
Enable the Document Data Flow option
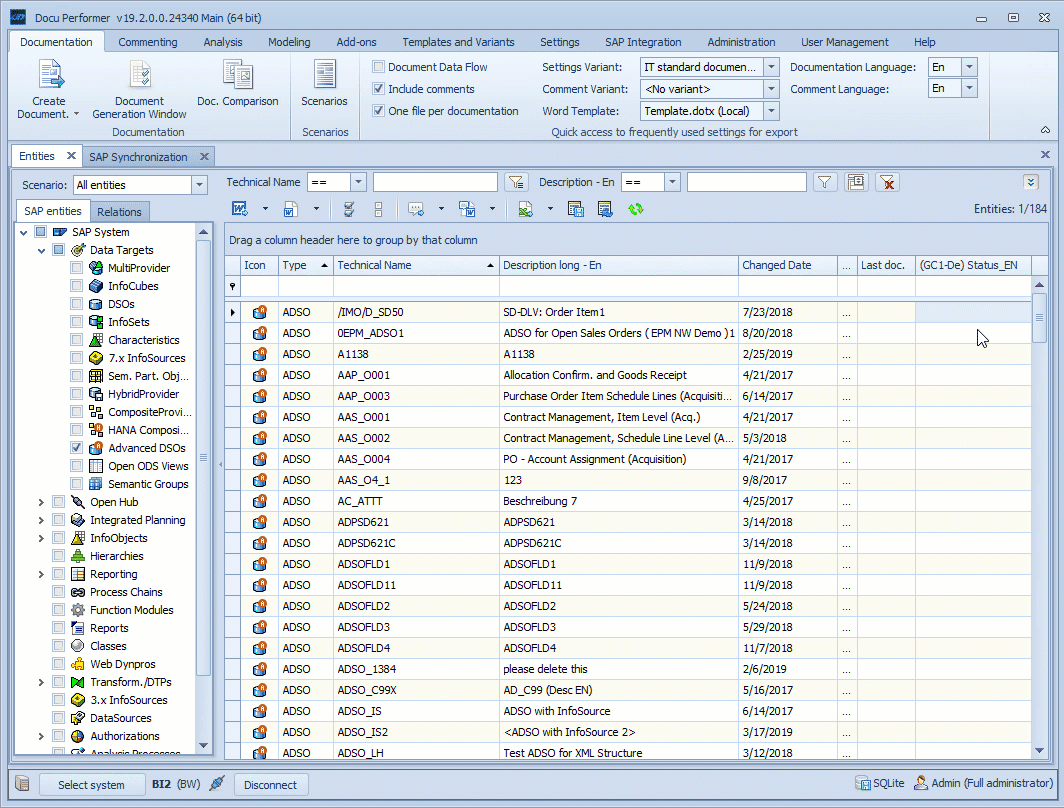tap(377, 66)
